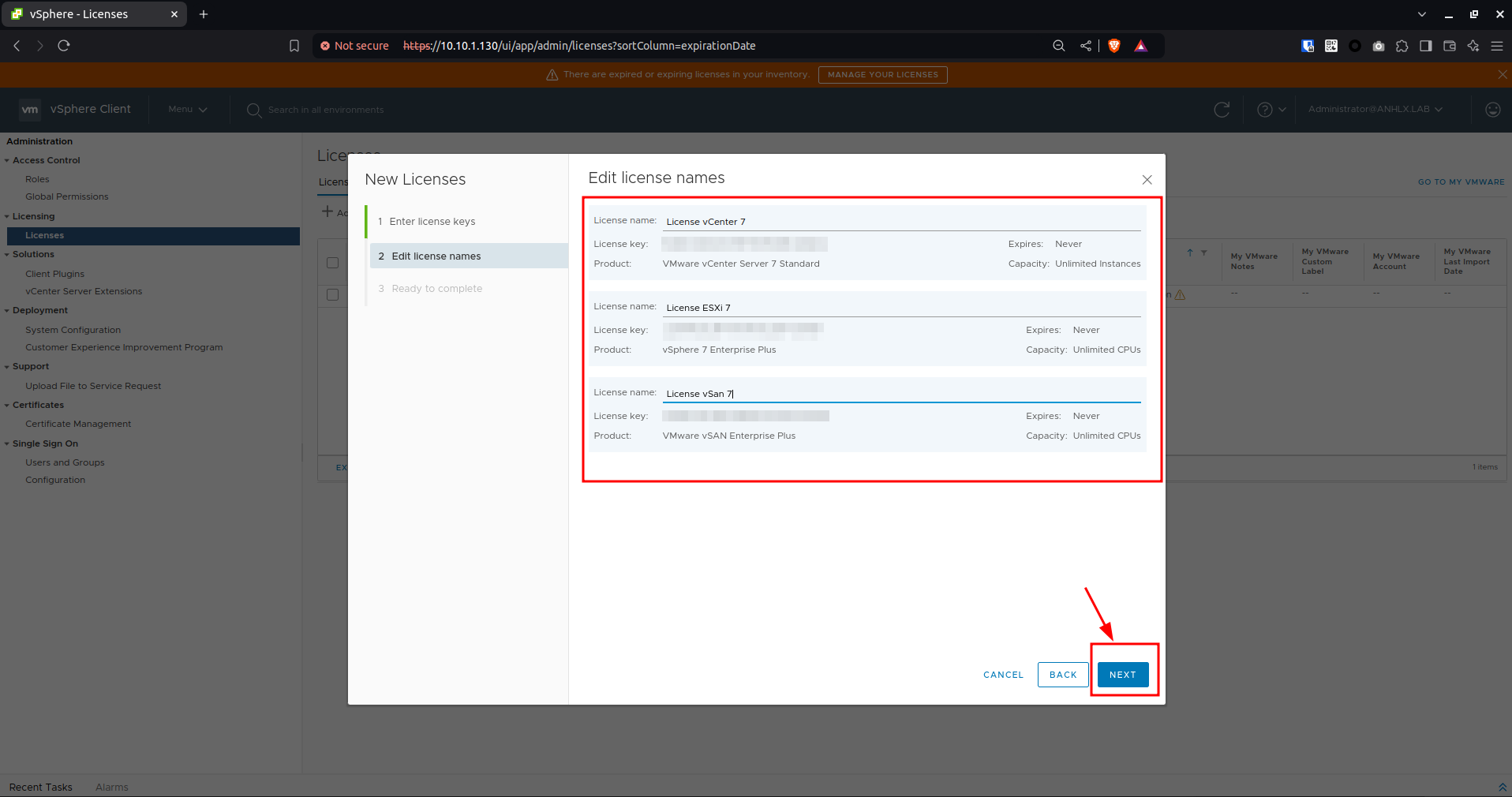Bookmark this page in the address bar
1512x797 pixels.
click(x=294, y=46)
